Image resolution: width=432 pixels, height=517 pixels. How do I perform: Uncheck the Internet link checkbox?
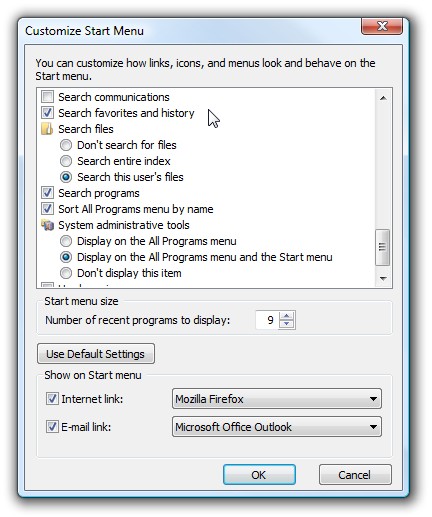[52, 399]
